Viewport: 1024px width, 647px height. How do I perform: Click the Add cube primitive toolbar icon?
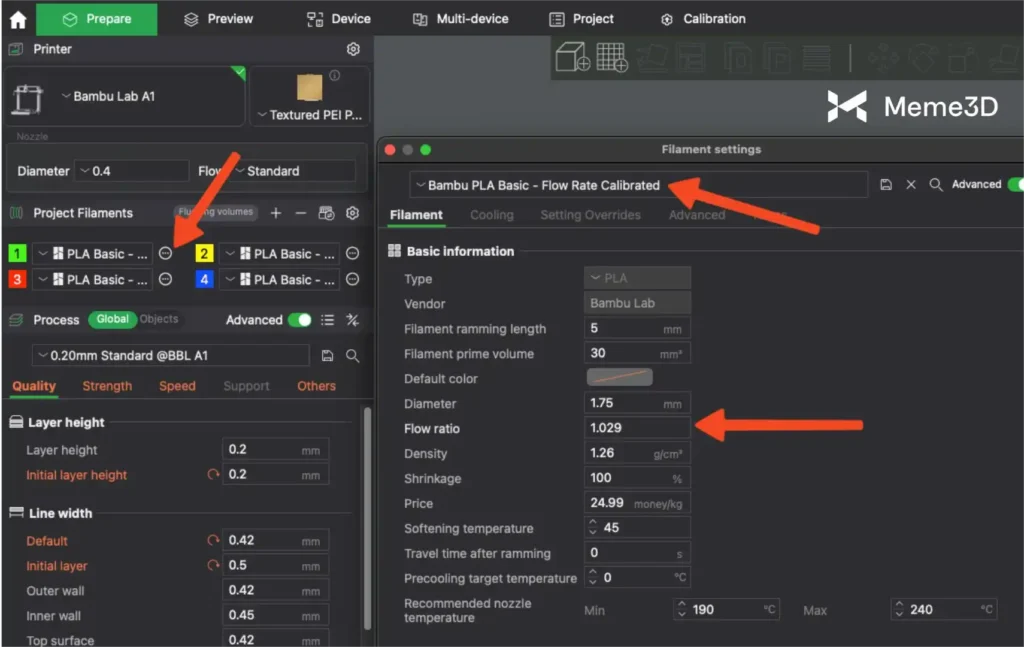coord(573,58)
